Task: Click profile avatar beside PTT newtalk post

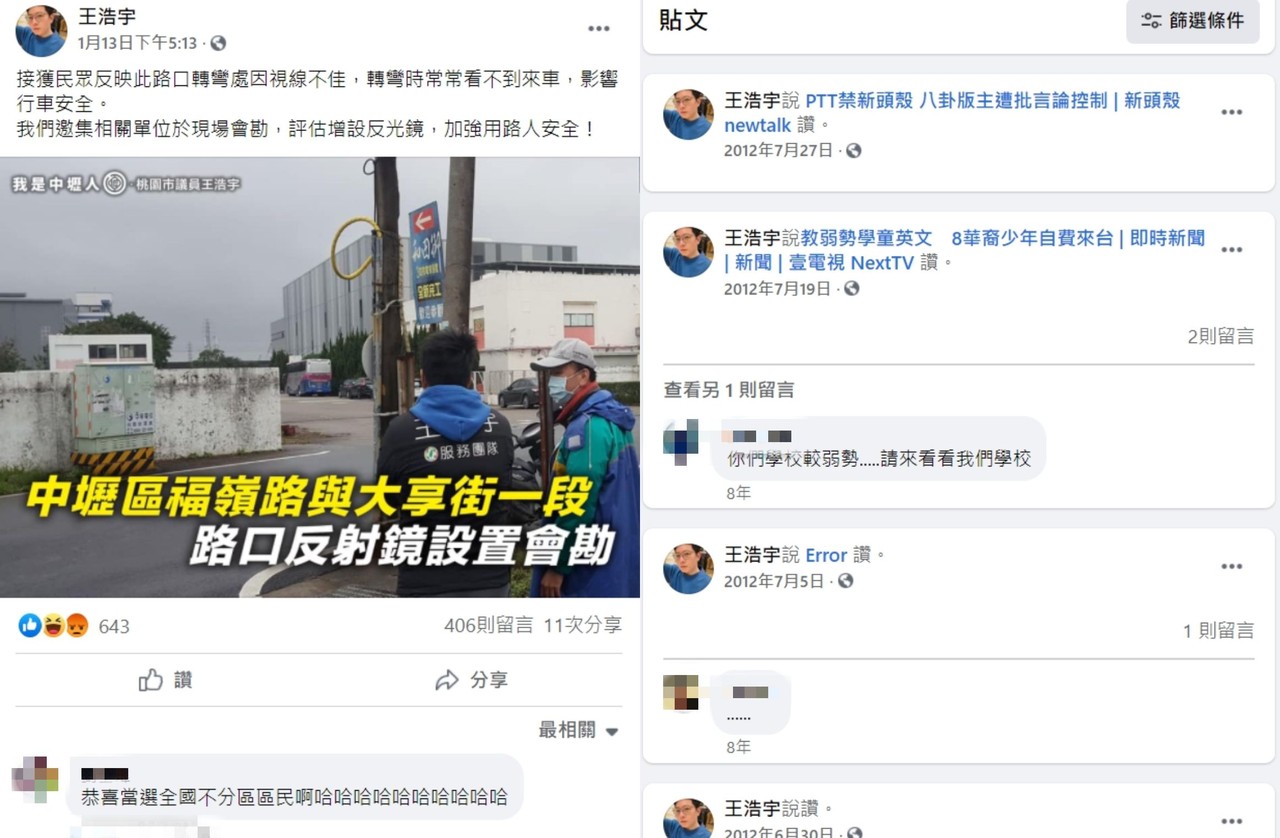Action: tap(688, 114)
